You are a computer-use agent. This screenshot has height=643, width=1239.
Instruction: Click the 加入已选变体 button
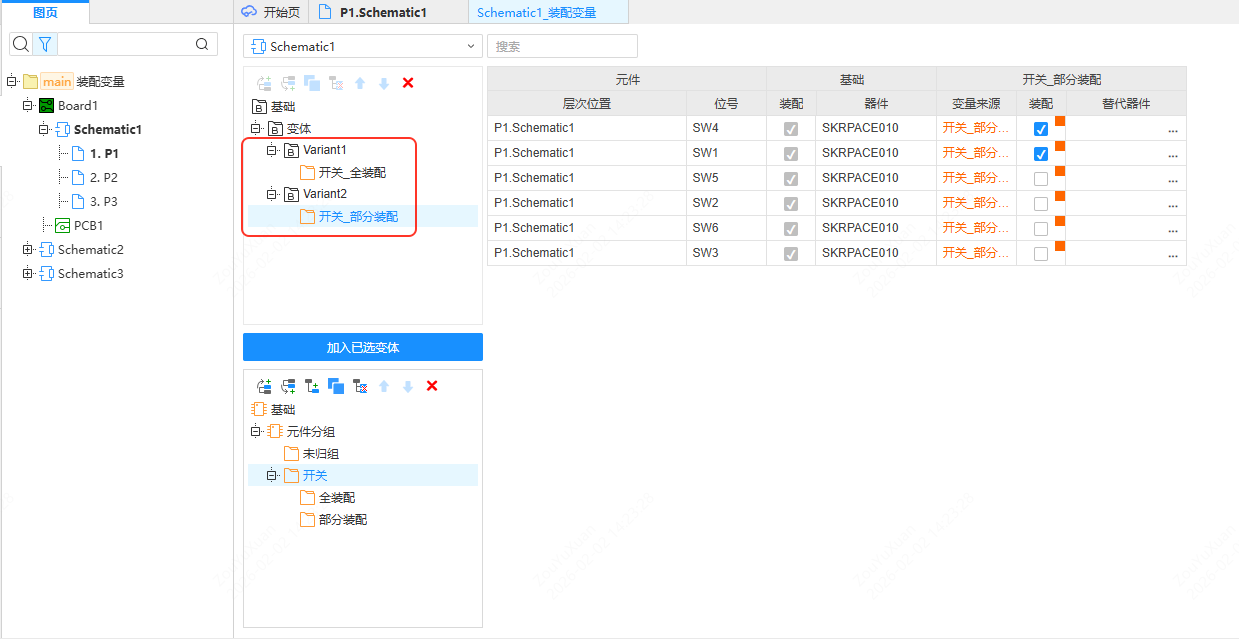(363, 348)
